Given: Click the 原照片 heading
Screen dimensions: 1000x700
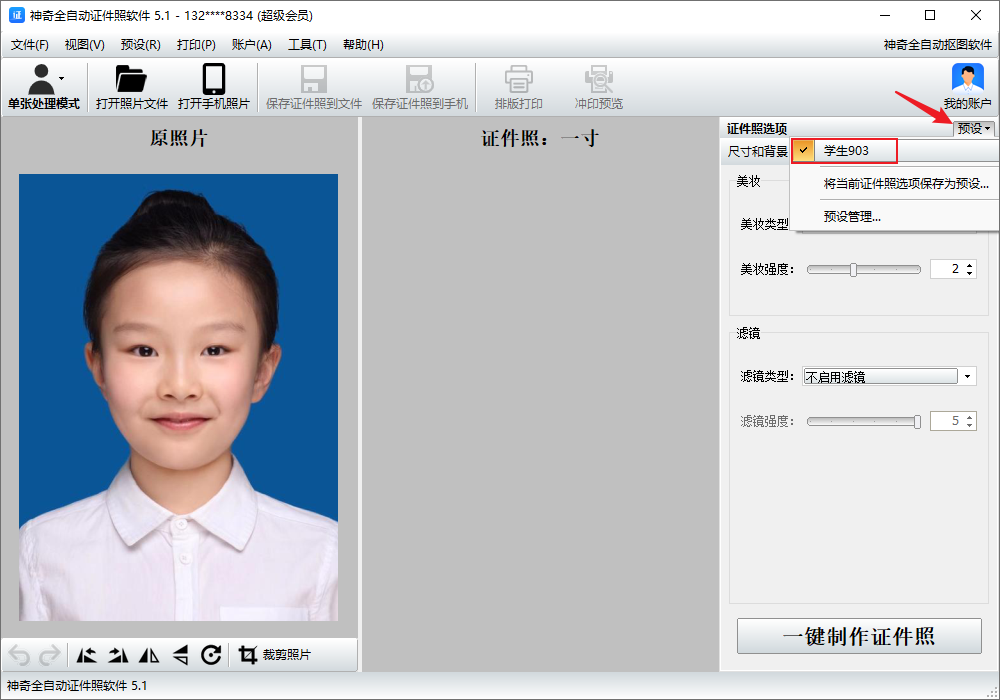Looking at the screenshot, I should point(179,138).
